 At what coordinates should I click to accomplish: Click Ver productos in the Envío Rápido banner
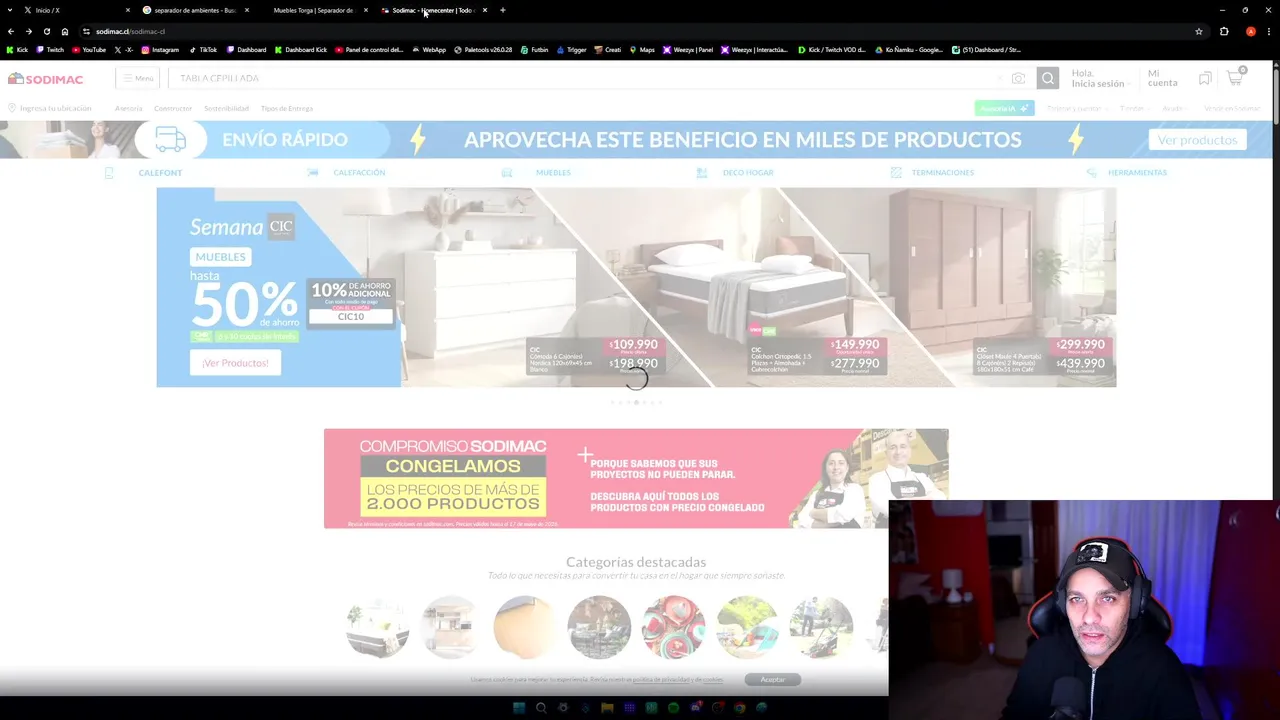coord(1197,140)
